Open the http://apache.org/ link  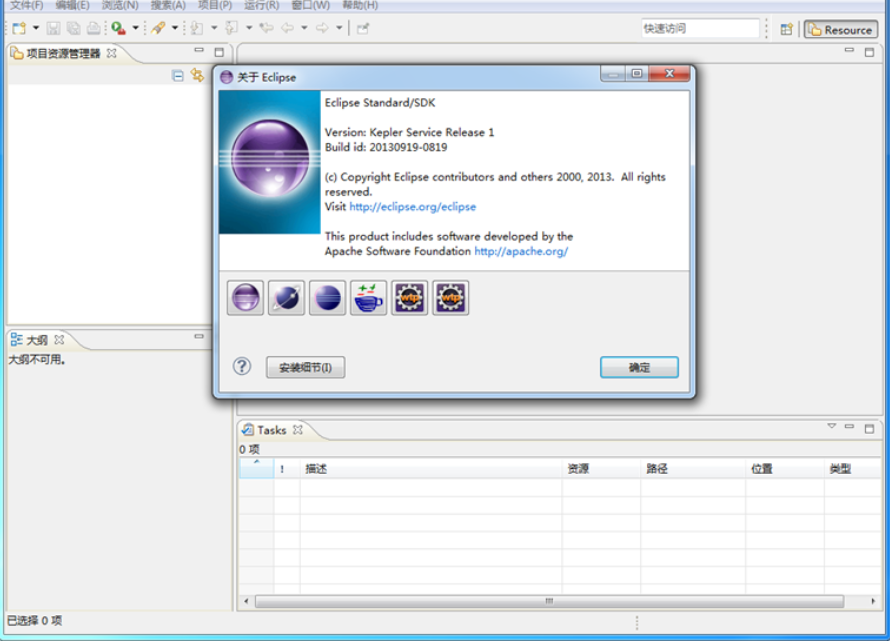521,251
